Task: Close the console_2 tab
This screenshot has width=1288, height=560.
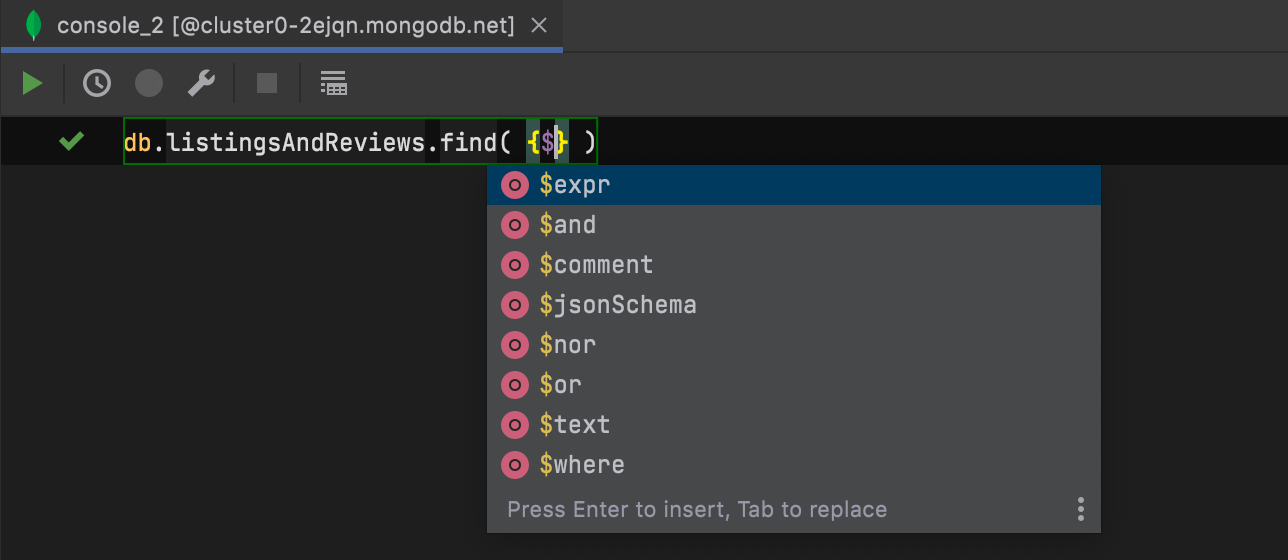Action: point(539,26)
